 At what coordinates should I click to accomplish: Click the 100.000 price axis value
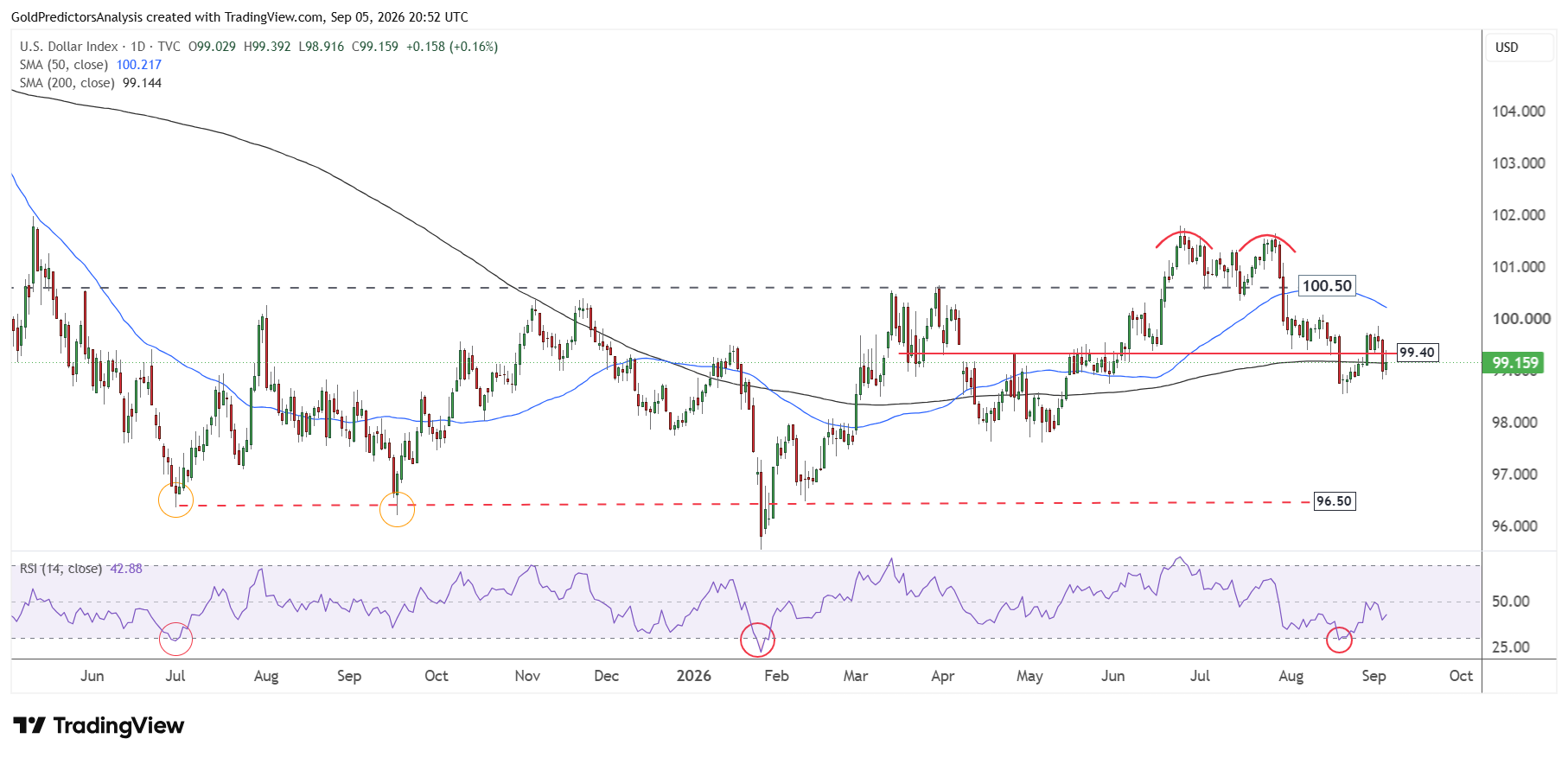tap(1521, 319)
